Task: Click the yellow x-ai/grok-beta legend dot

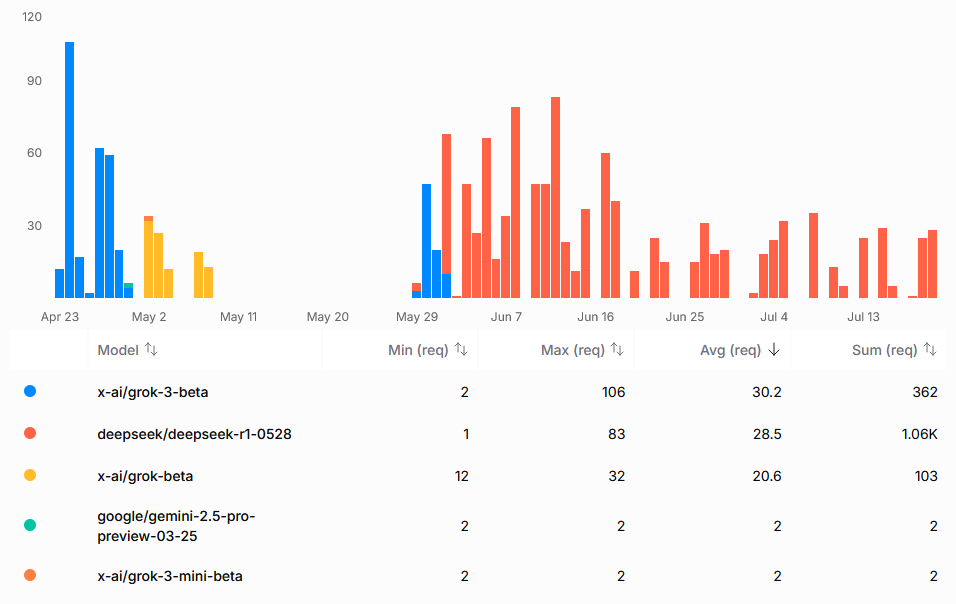Action: [30, 475]
